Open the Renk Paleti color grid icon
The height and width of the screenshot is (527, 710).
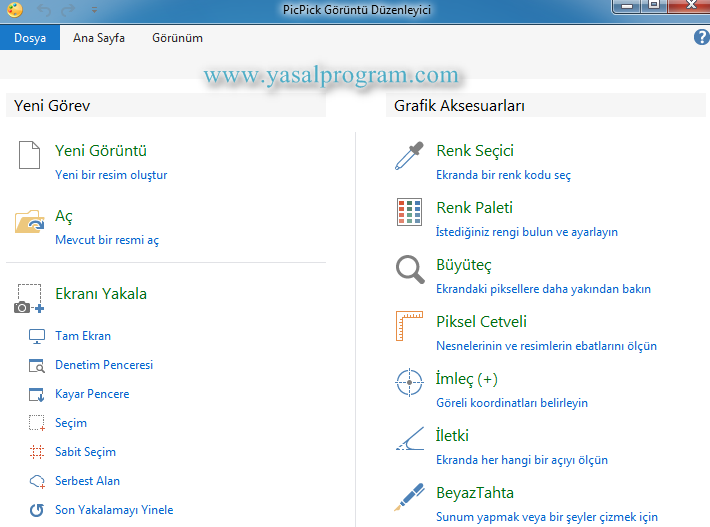click(x=410, y=213)
